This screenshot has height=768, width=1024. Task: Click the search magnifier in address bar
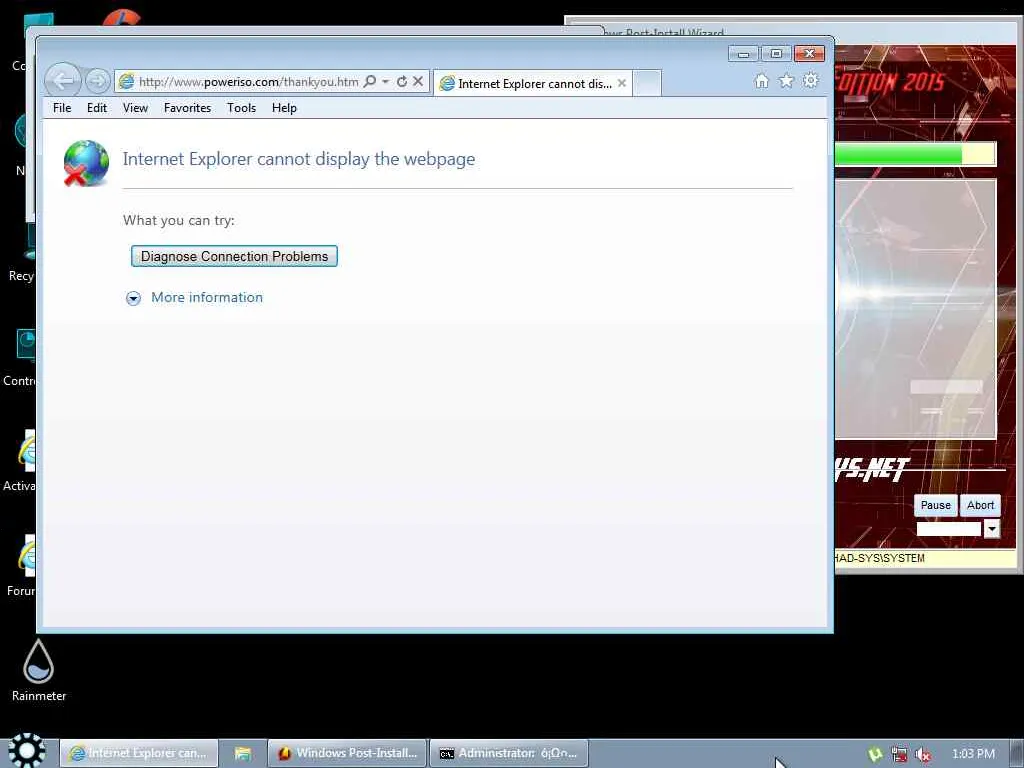370,82
